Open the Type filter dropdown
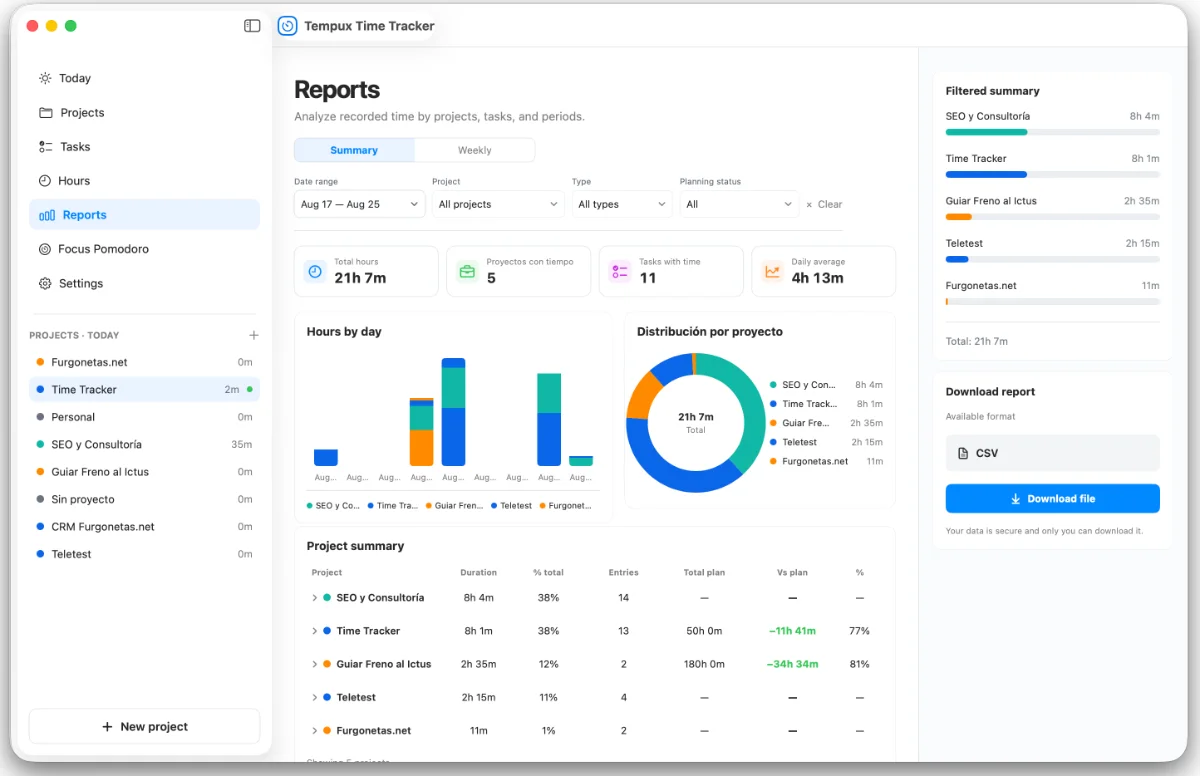This screenshot has width=1200, height=776. tap(621, 204)
